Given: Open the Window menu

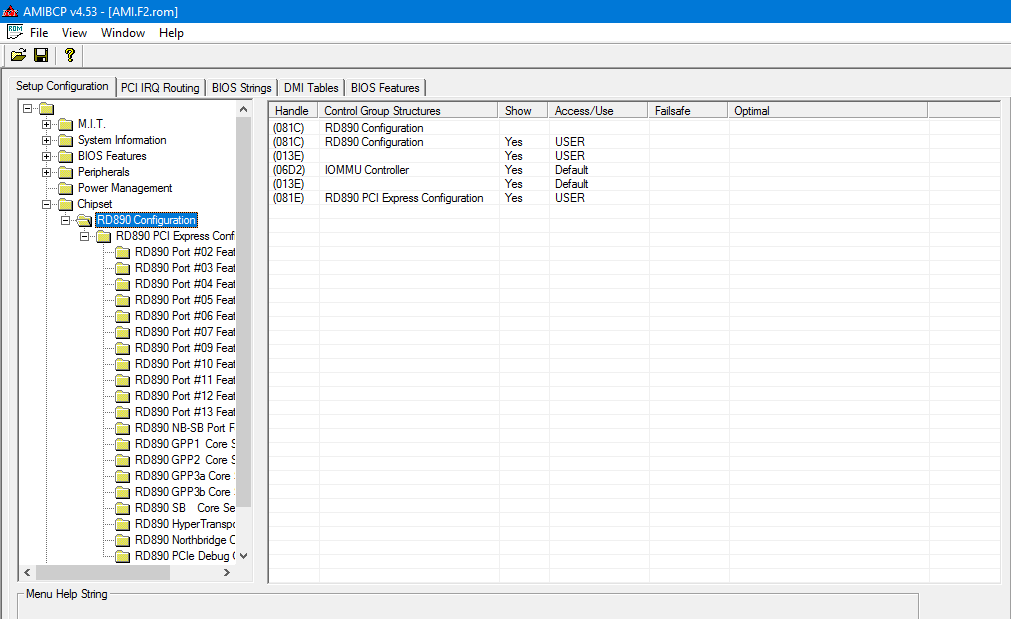Looking at the screenshot, I should (x=123, y=33).
